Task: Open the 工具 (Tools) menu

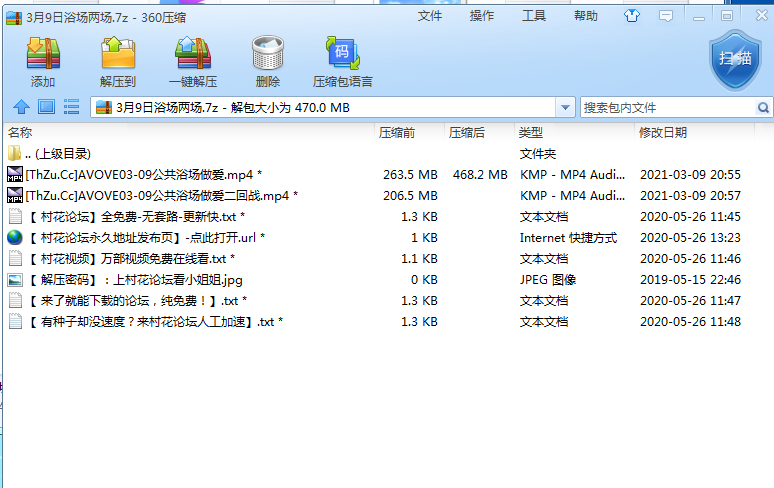Action: (x=534, y=16)
